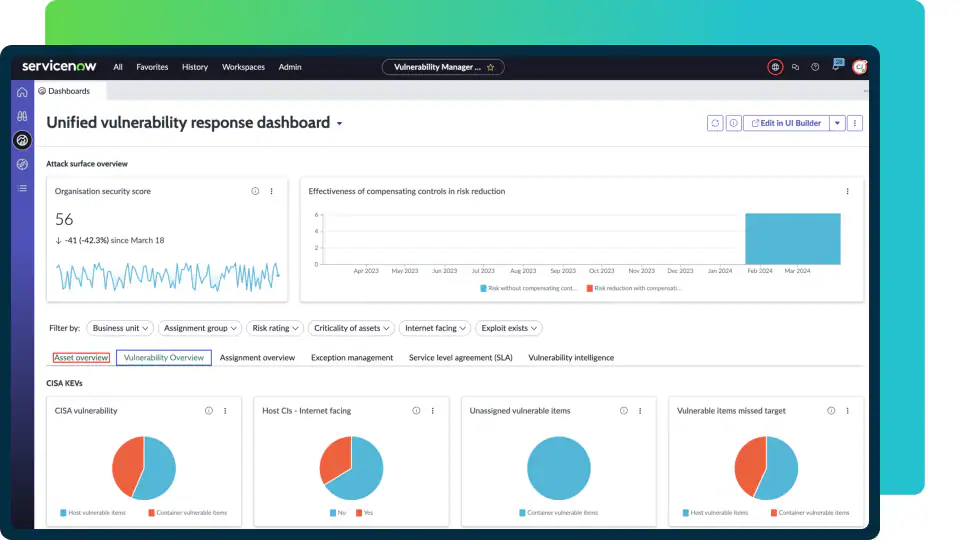Click the binoculars icon in left sidebar
This screenshot has height=540, width=960.
pyautogui.click(x=22, y=116)
